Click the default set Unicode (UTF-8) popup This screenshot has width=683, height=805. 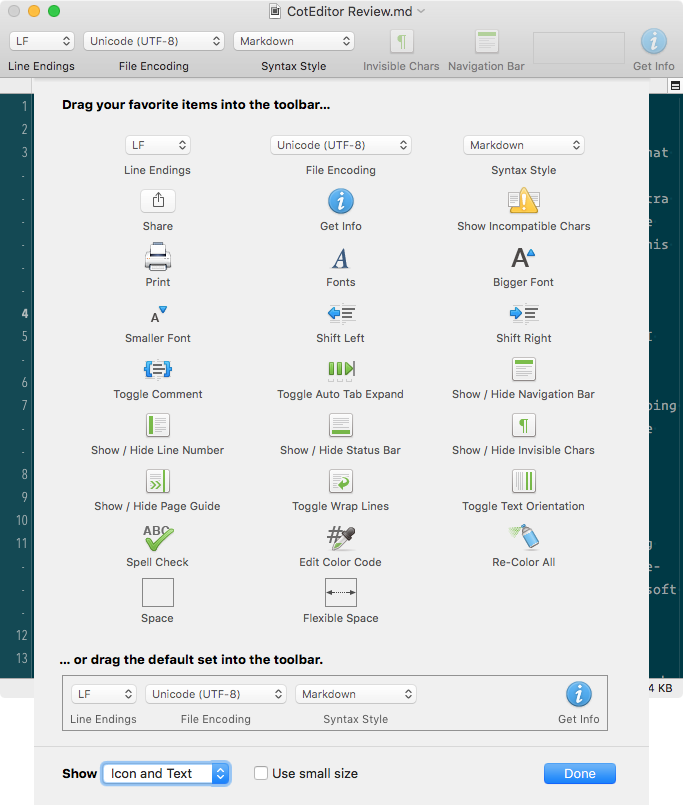216,694
